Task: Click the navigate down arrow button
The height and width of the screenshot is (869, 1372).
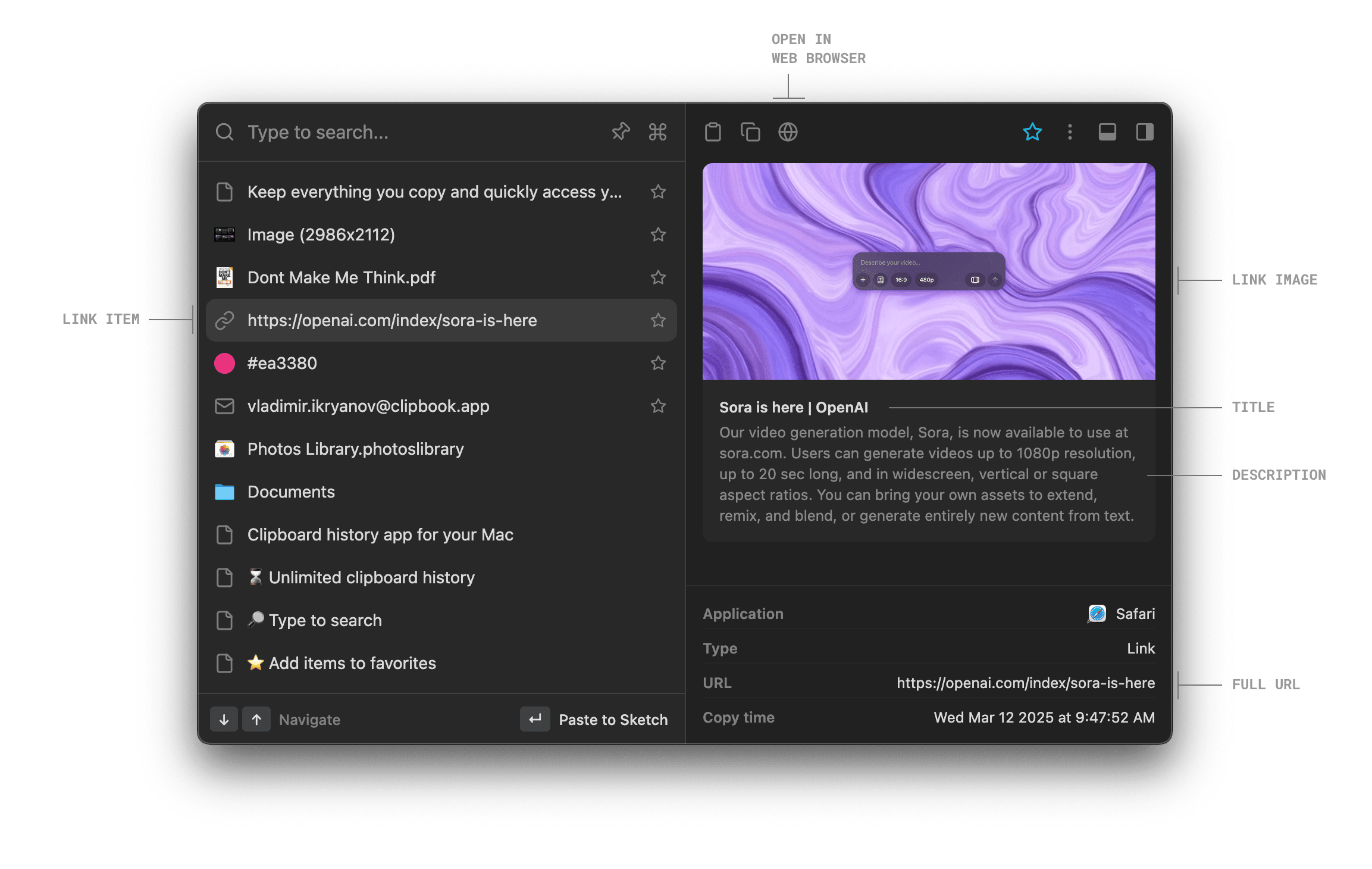Action: 224,719
